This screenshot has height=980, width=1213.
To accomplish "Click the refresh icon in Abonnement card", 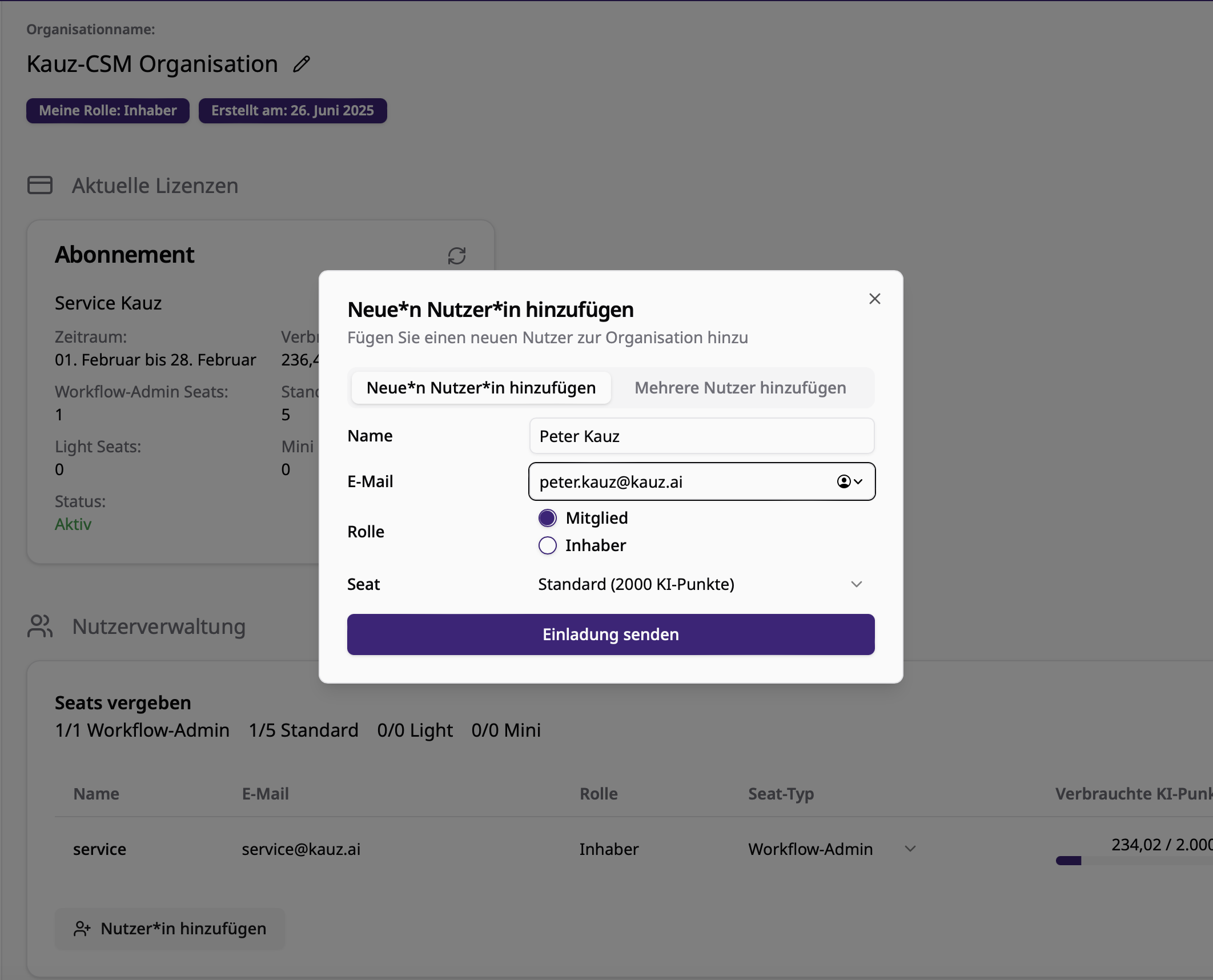I will 456,255.
